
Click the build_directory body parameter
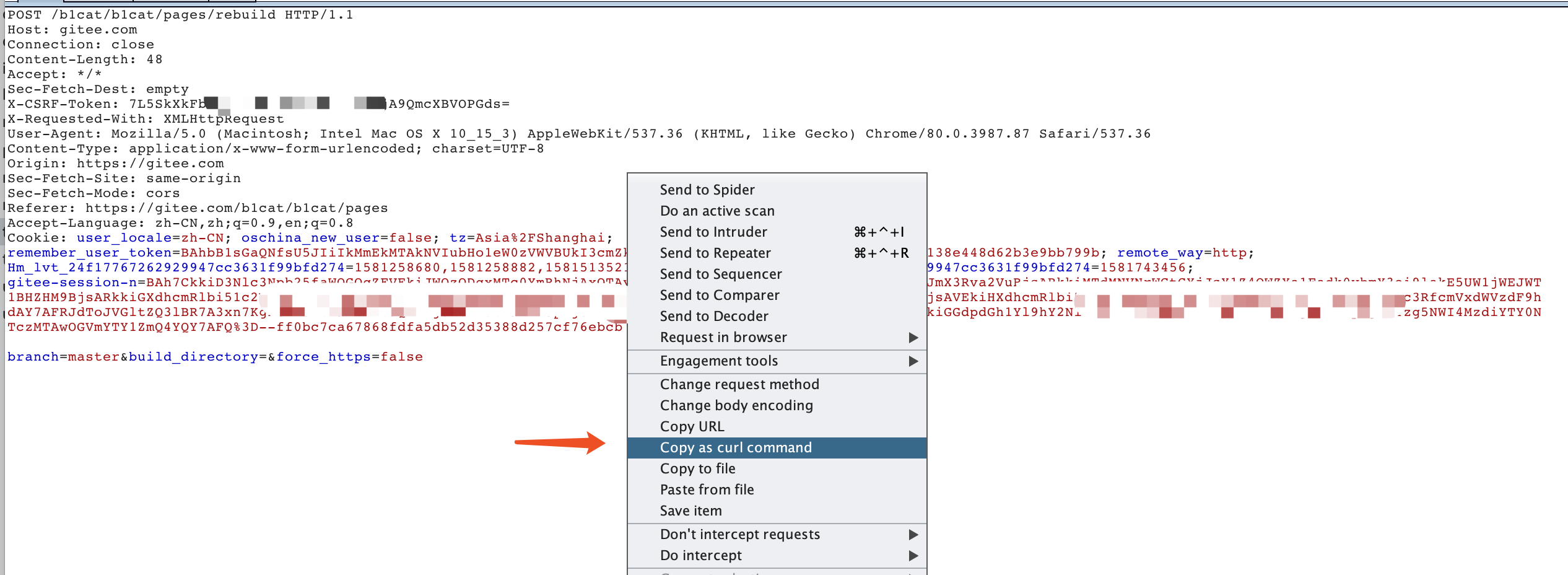pyautogui.click(x=193, y=357)
